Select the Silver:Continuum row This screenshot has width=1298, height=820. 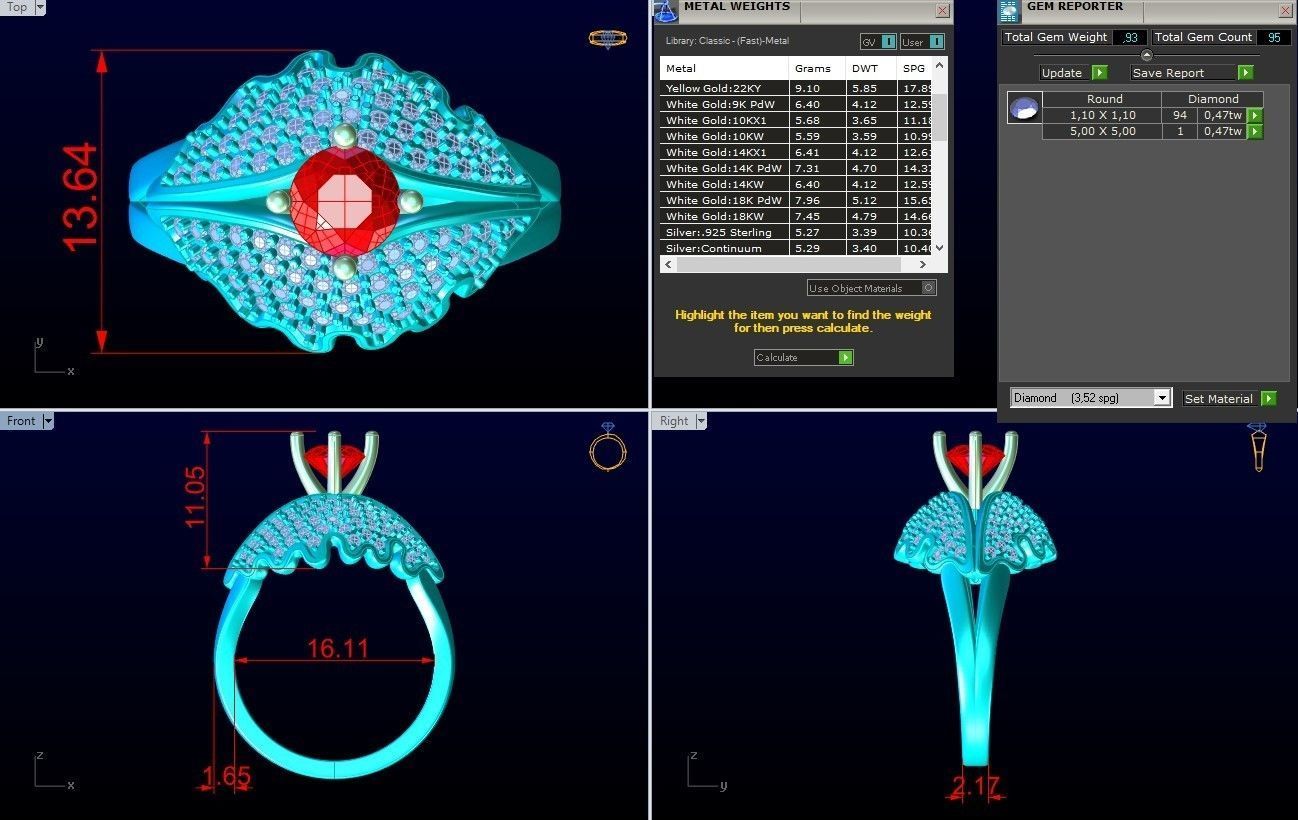[x=796, y=248]
